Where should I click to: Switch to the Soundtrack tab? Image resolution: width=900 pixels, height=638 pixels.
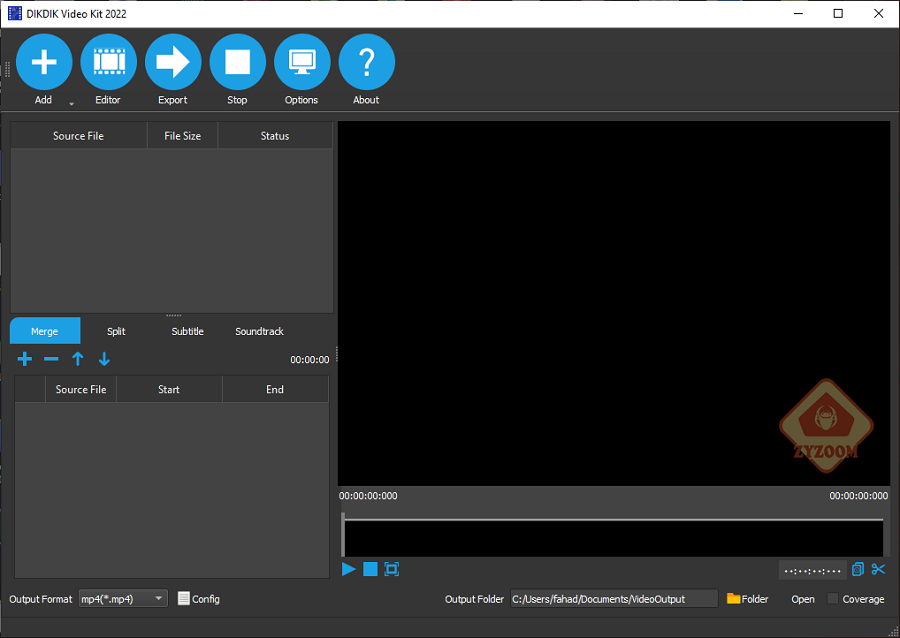[x=259, y=331]
